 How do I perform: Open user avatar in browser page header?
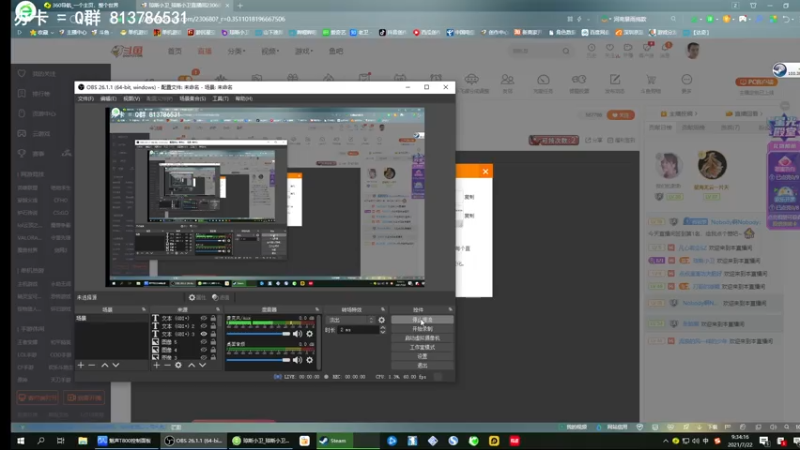click(692, 51)
